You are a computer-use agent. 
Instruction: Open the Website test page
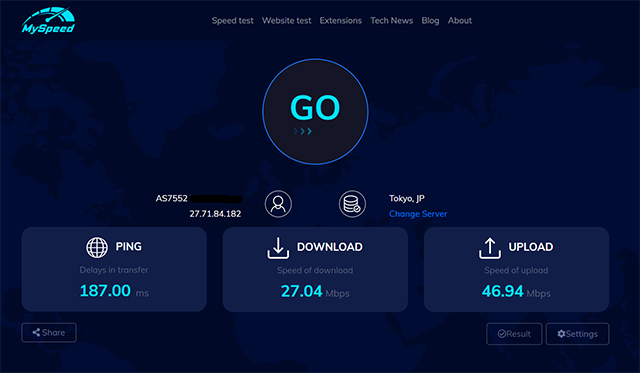(x=287, y=21)
